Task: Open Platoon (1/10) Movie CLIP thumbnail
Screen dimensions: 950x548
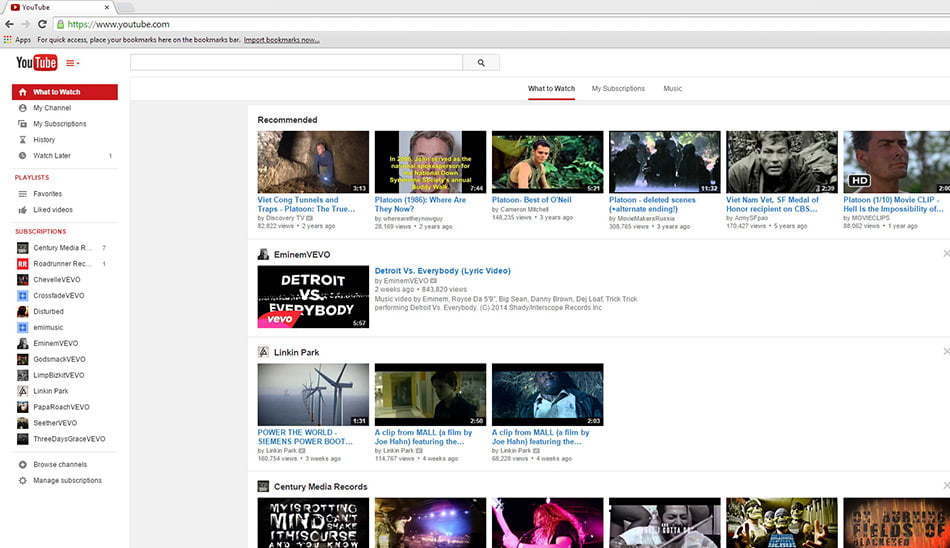Action: click(x=897, y=162)
